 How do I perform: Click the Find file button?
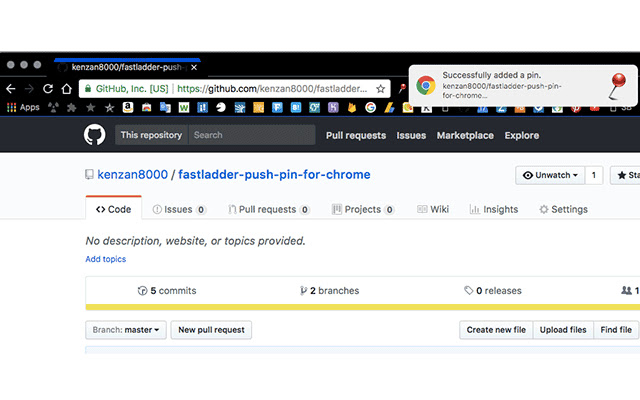(616, 330)
